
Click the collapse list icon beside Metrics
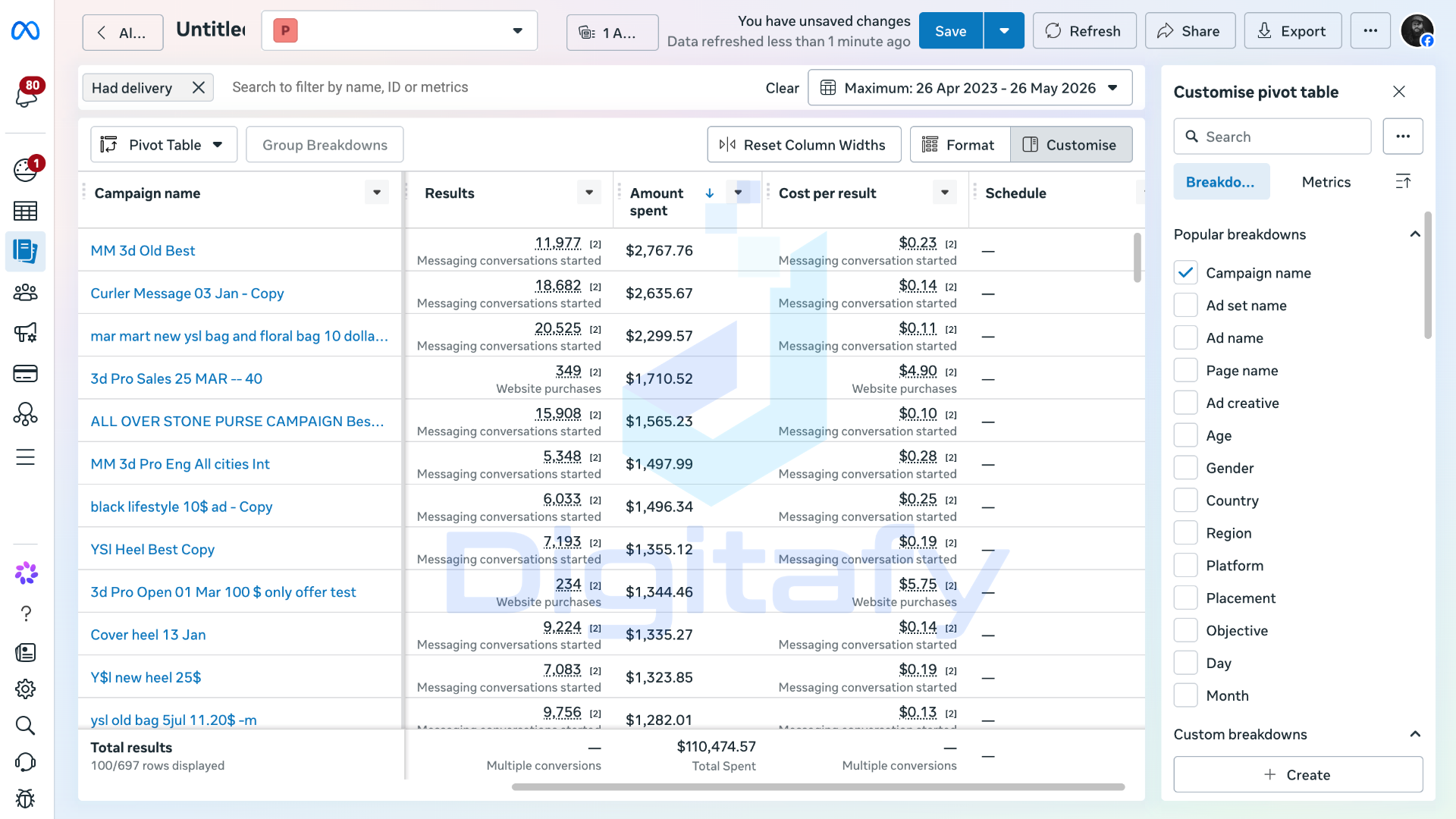point(1403,181)
